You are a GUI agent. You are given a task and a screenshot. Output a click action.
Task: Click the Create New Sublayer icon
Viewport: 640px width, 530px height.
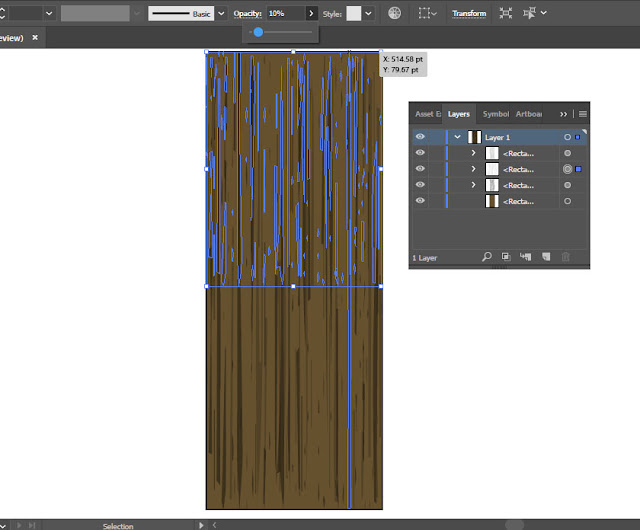(x=525, y=257)
